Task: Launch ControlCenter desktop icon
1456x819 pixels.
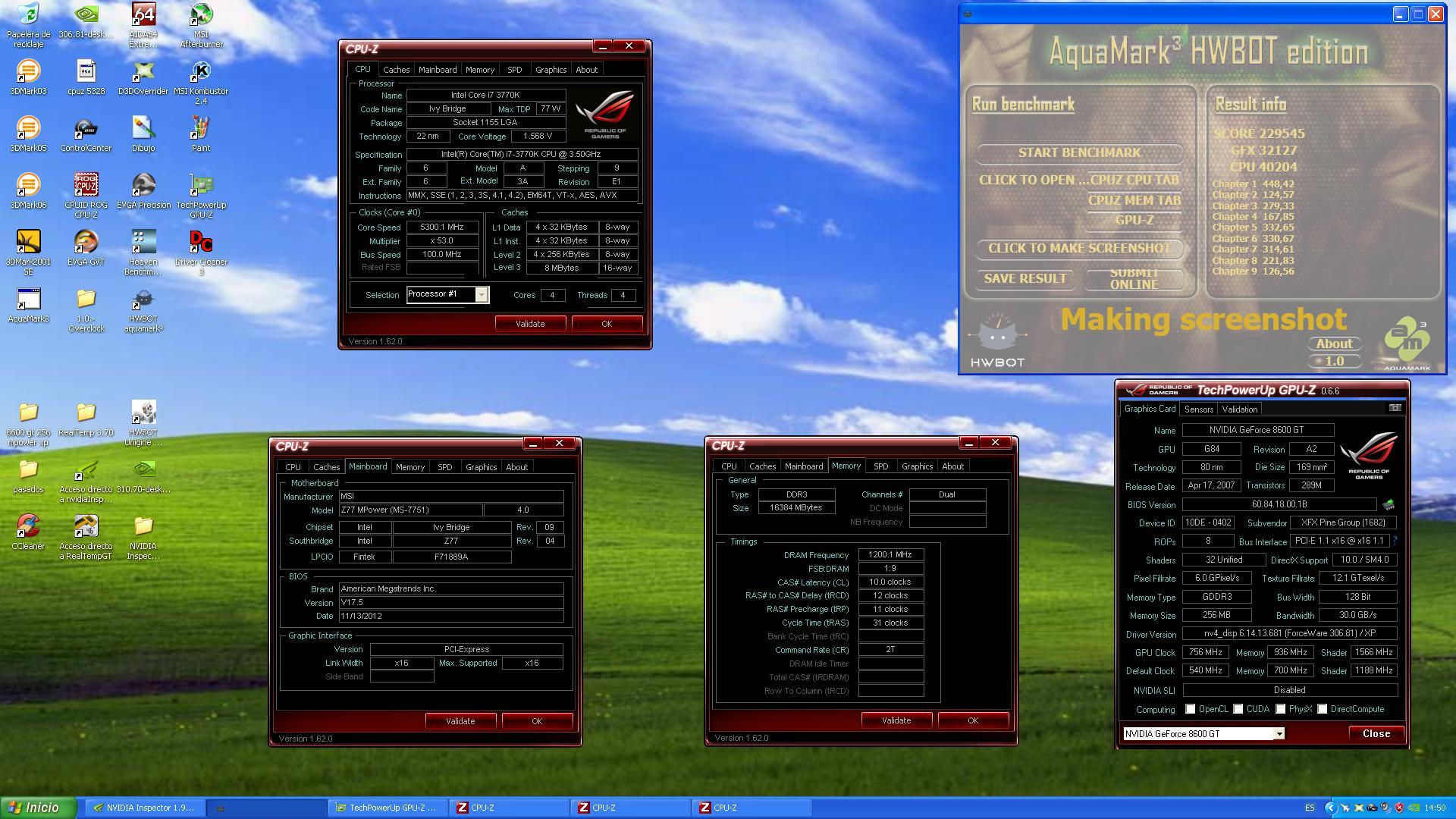Action: 86,134
